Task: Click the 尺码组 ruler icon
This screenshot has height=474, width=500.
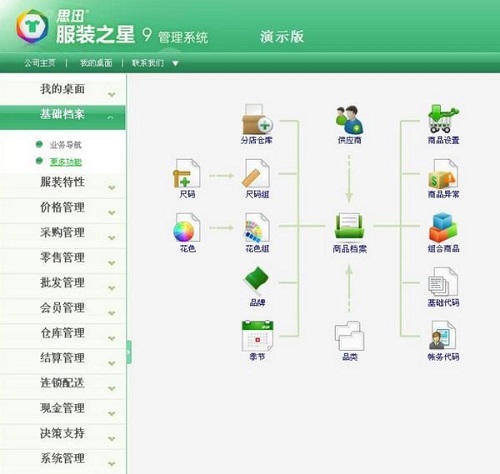Action: (257, 173)
